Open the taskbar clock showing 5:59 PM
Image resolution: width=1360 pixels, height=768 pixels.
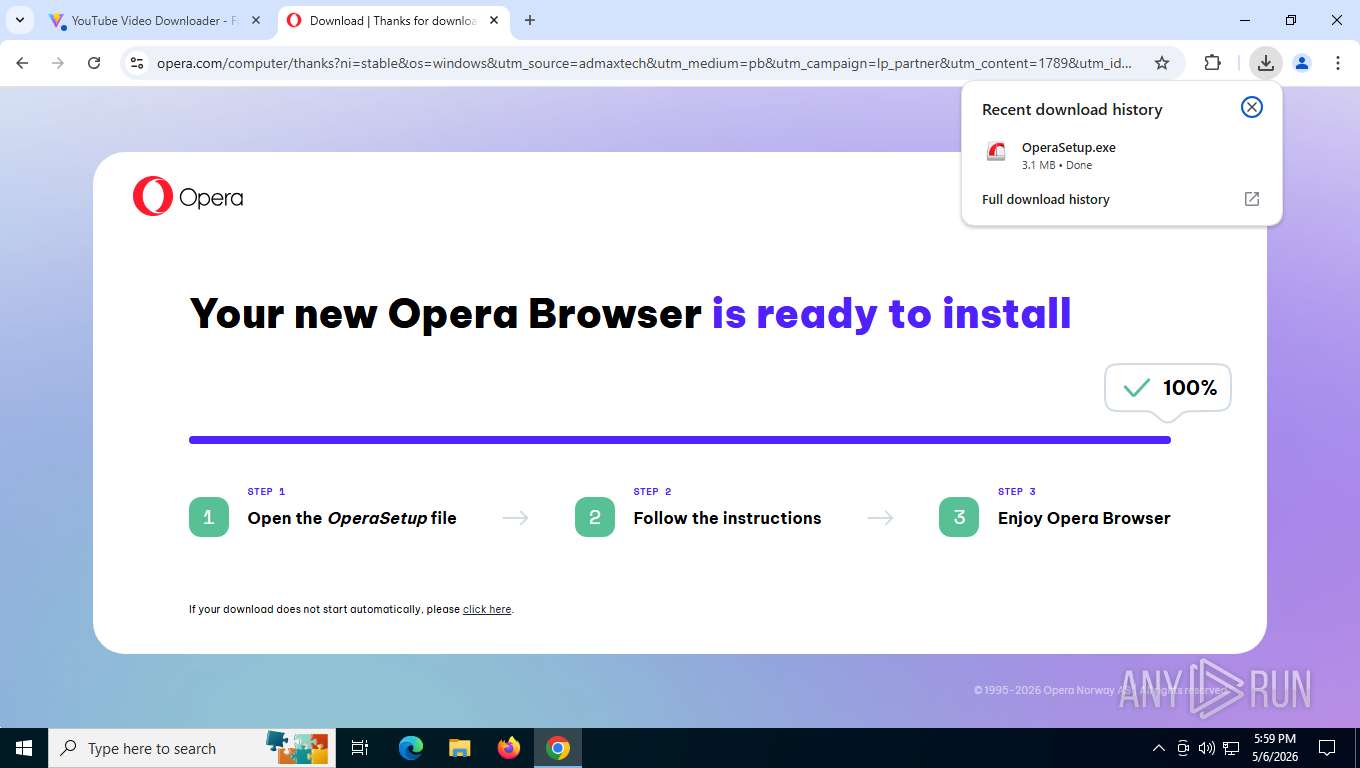1274,748
